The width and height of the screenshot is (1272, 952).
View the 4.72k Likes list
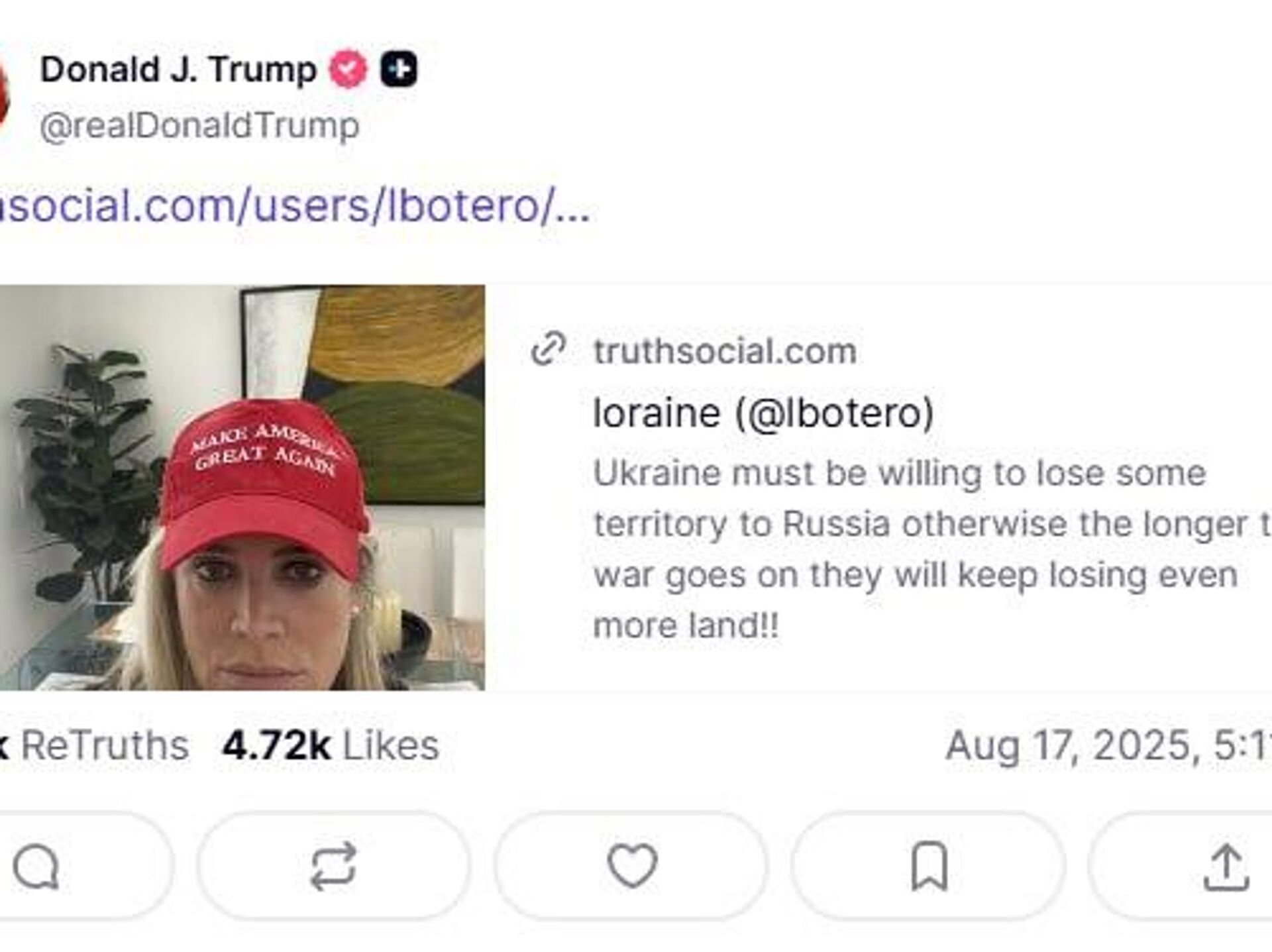pyautogui.click(x=331, y=745)
